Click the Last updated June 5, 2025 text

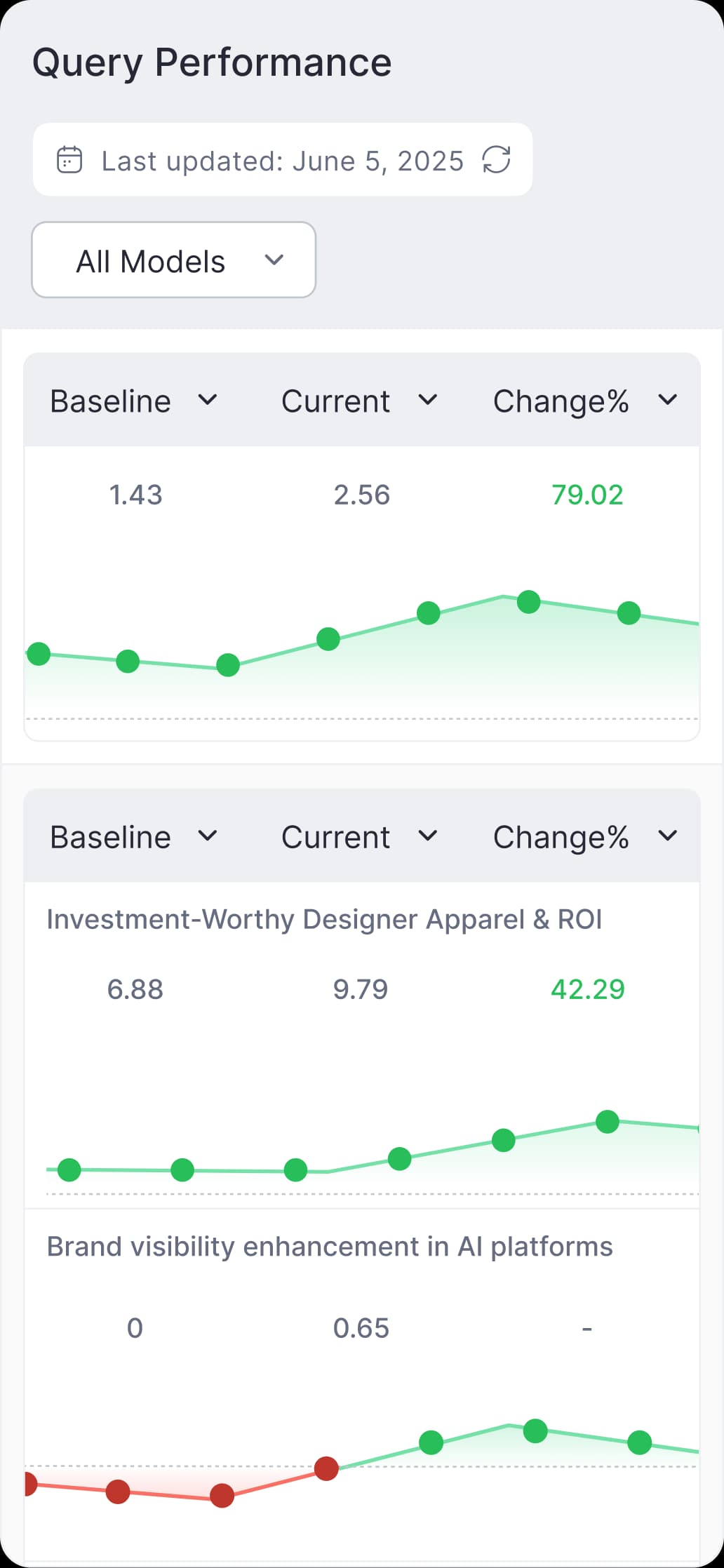click(x=282, y=161)
